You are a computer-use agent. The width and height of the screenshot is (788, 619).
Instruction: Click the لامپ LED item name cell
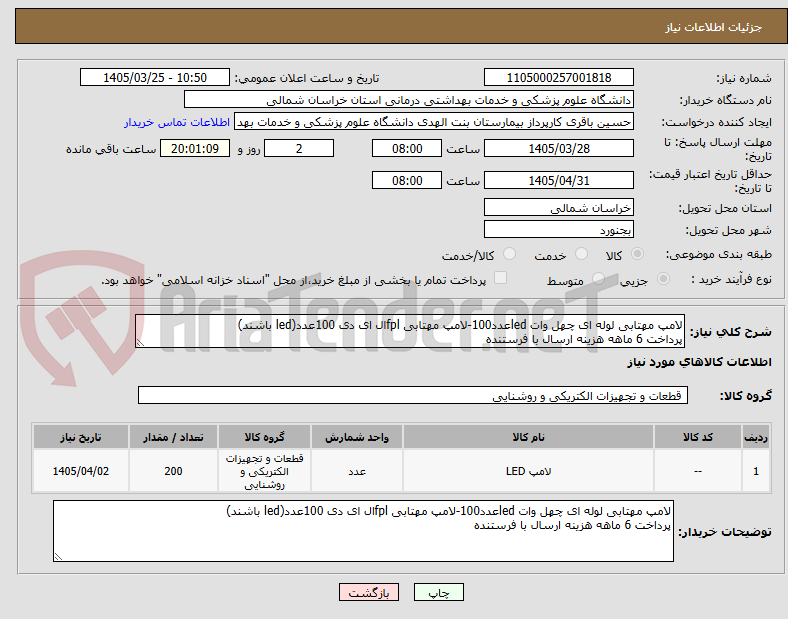(528, 471)
